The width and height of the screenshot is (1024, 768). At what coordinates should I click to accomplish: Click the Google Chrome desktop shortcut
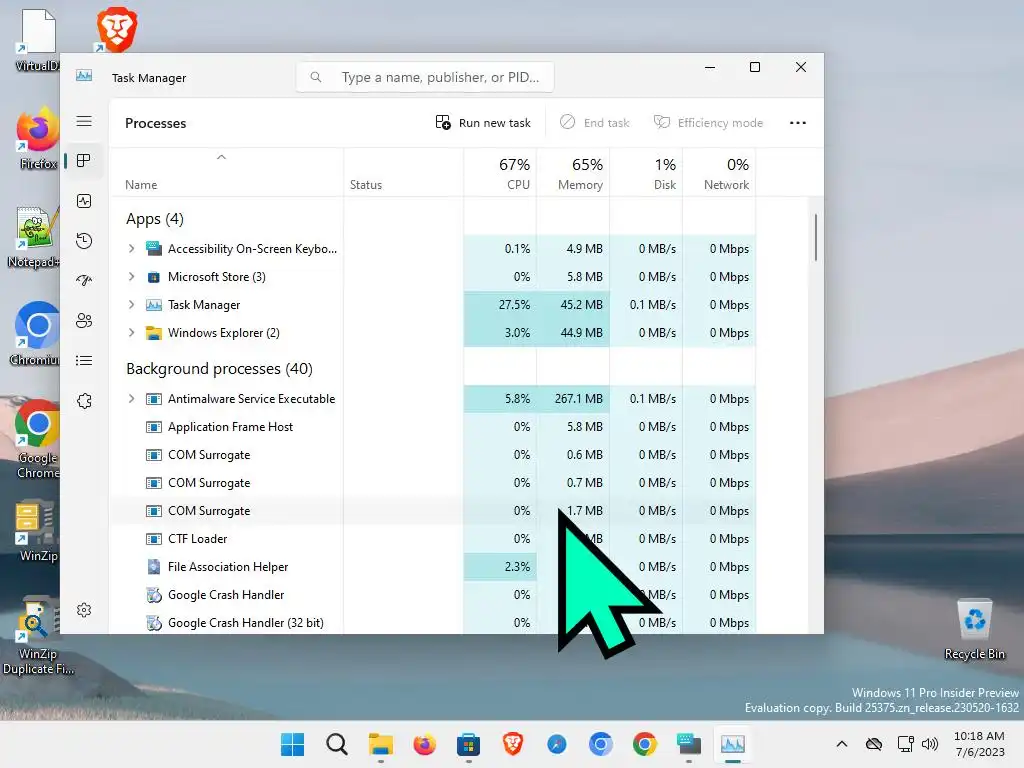click(x=38, y=440)
